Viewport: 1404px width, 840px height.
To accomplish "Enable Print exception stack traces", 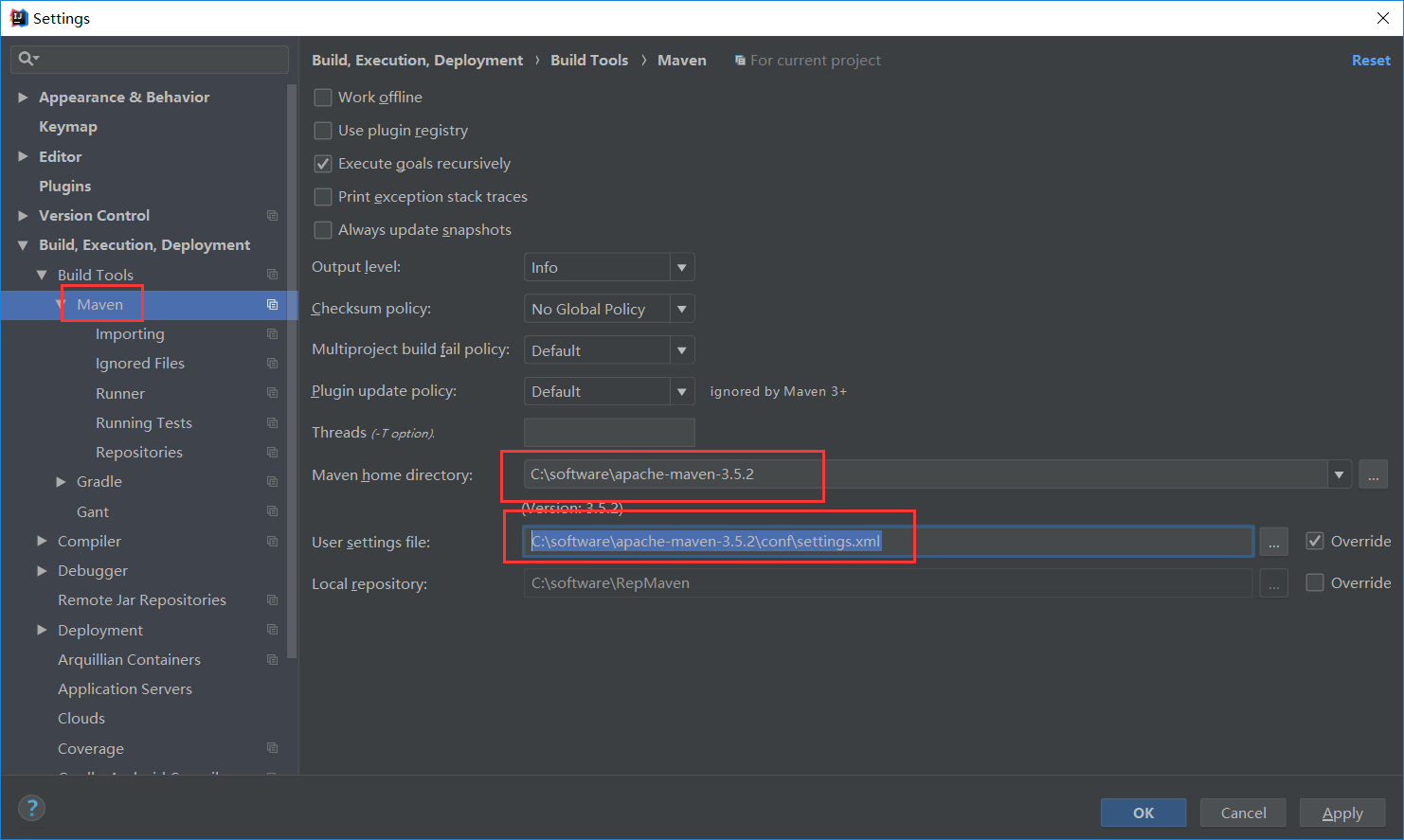I will (323, 197).
